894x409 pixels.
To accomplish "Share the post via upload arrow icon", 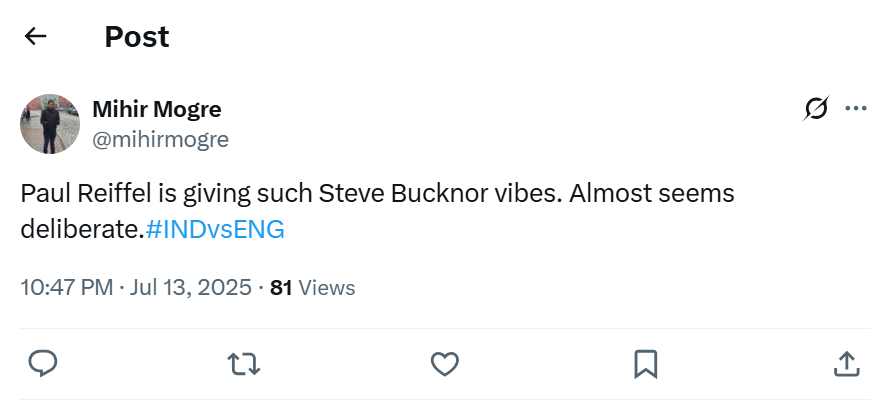I will (846, 363).
